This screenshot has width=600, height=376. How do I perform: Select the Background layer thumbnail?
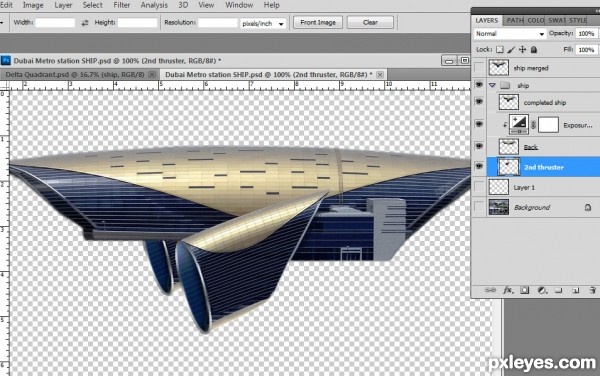coord(499,207)
